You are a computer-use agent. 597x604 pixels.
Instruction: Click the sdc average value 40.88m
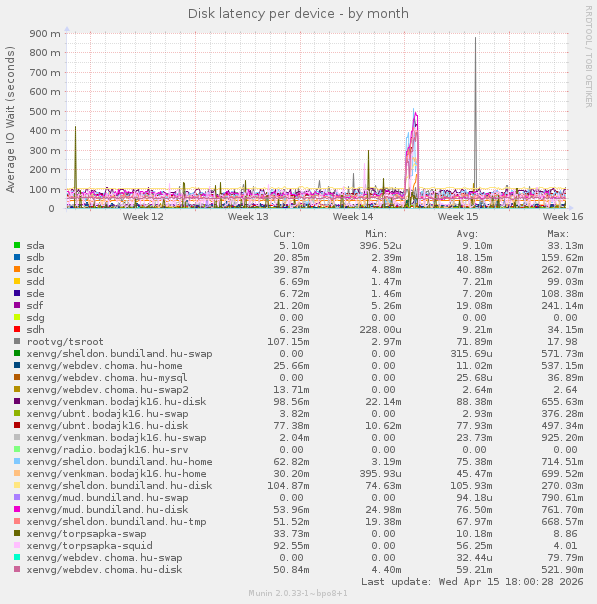474,270
